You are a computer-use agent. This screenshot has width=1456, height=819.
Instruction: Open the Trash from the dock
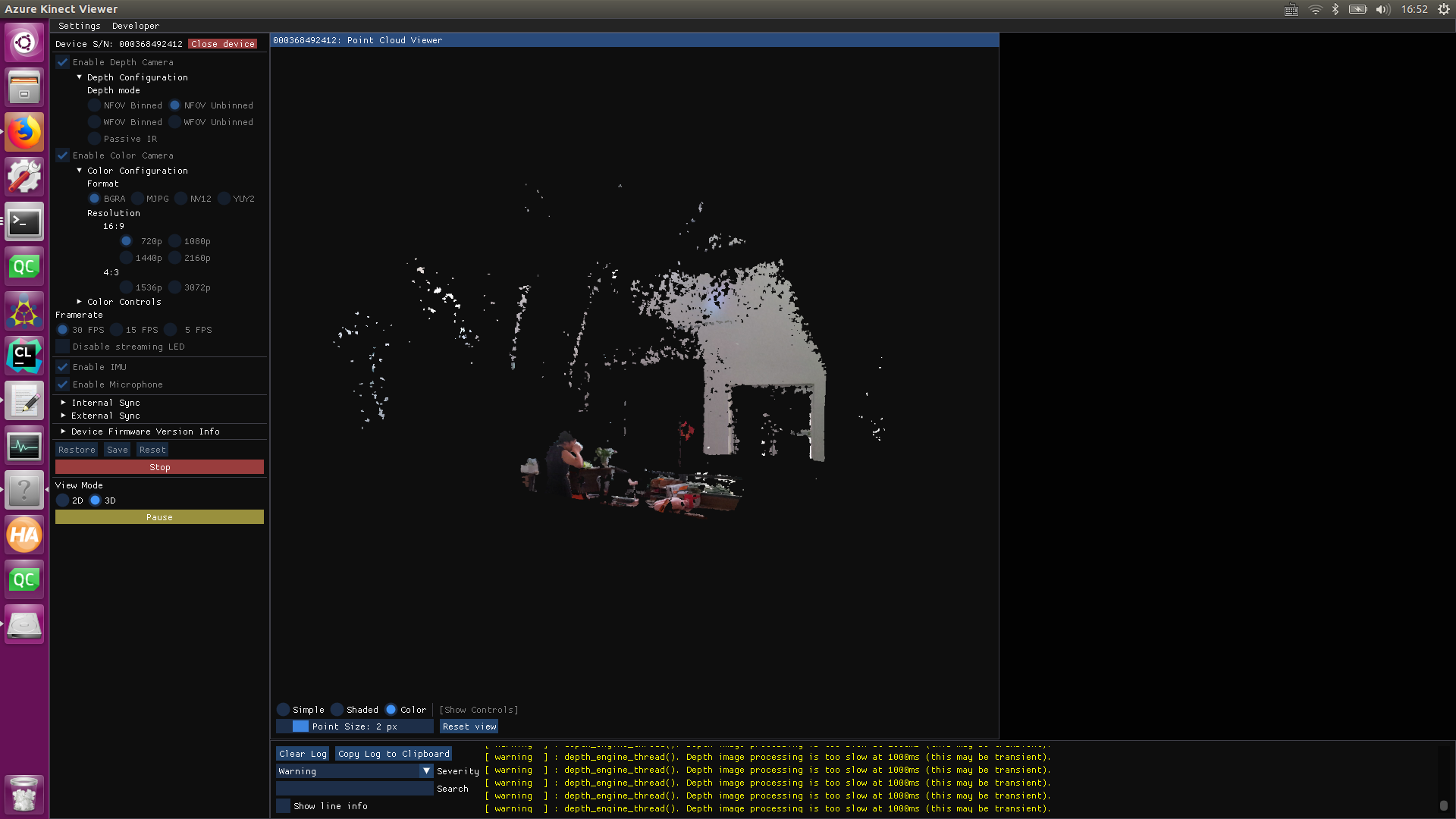[x=24, y=795]
